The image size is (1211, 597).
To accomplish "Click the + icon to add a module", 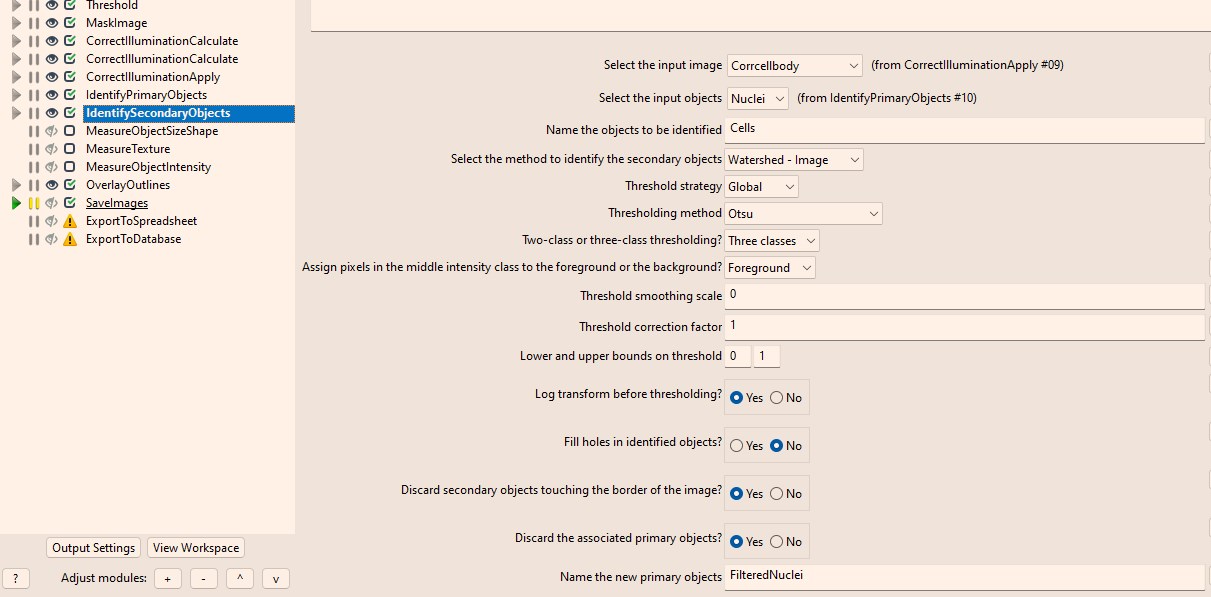I will 167,578.
